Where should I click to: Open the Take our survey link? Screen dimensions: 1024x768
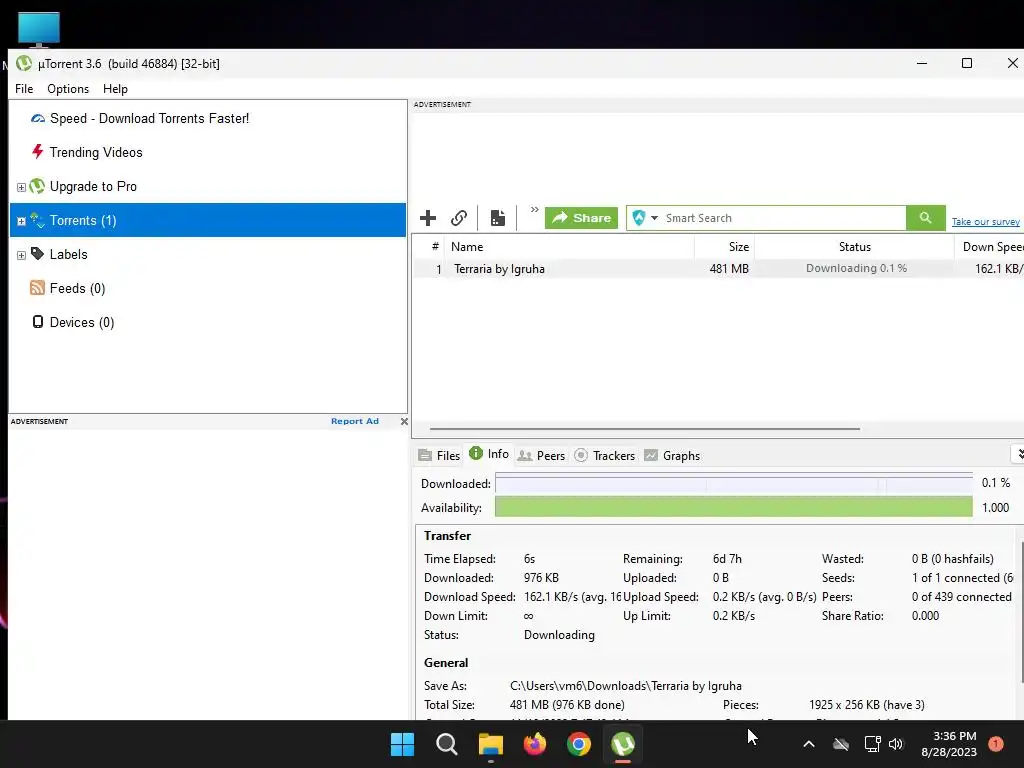(985, 222)
